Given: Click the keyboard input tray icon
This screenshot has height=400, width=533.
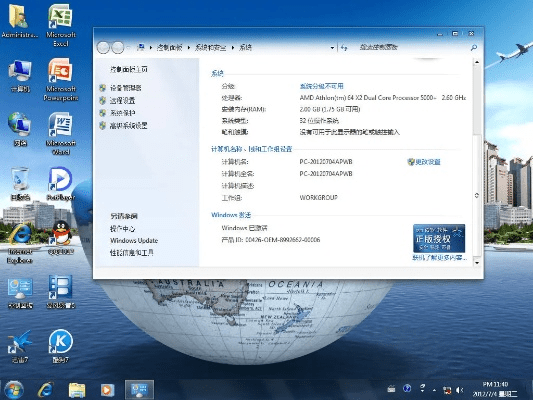Looking at the screenshot, I should (x=391, y=389).
